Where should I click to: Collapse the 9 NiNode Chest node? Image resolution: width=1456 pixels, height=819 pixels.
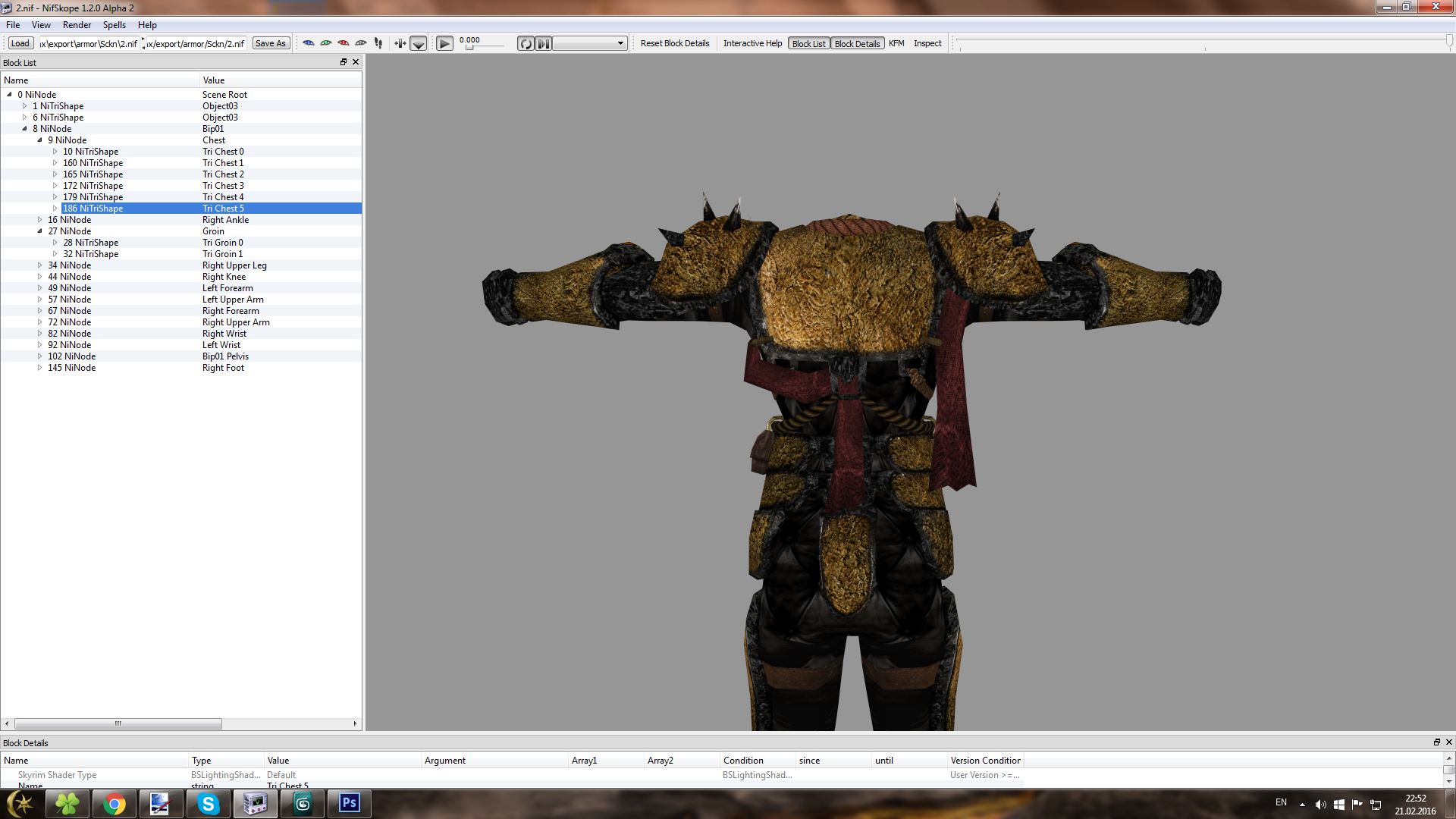[x=39, y=140]
